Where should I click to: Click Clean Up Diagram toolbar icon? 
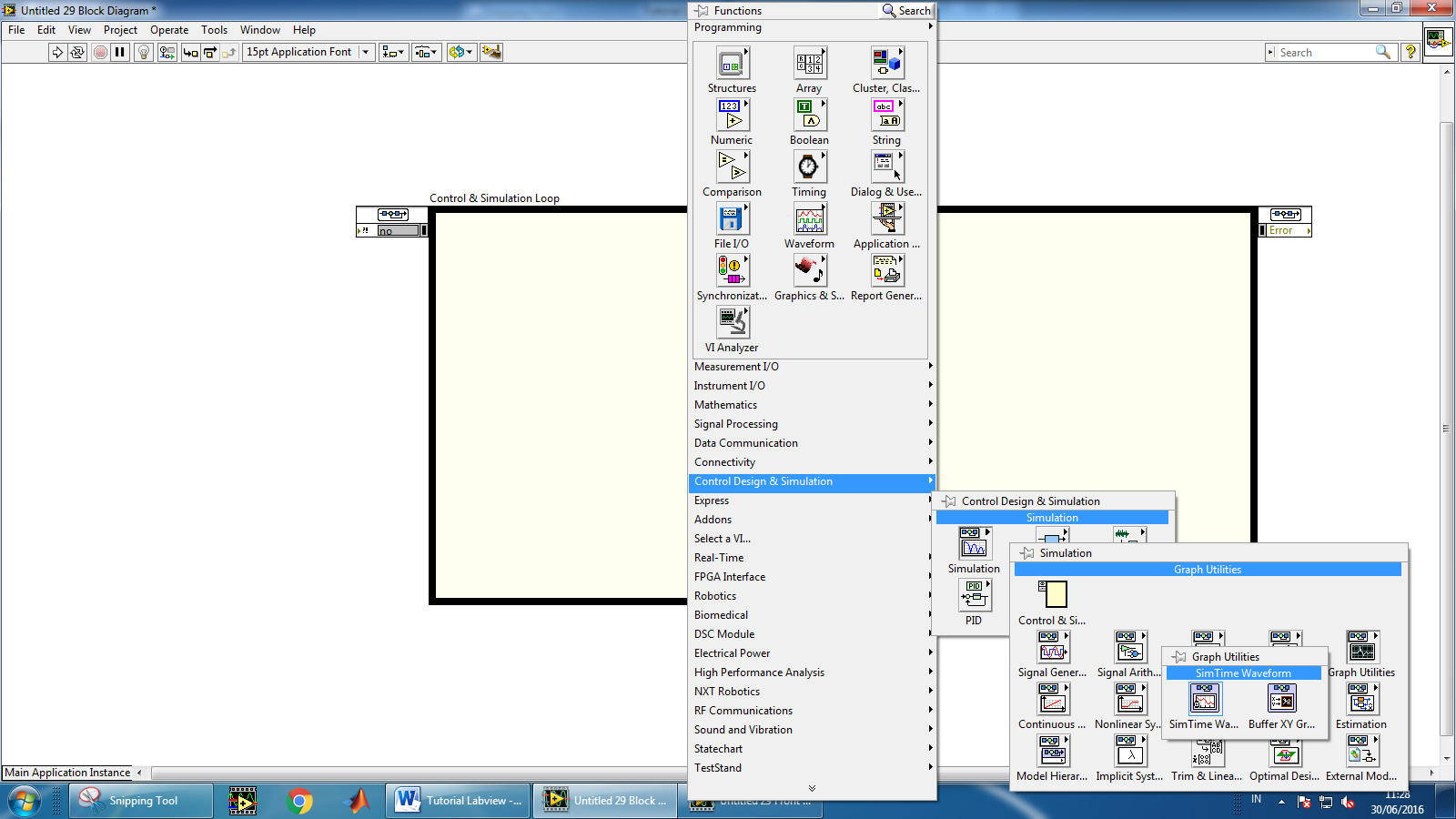click(x=491, y=52)
